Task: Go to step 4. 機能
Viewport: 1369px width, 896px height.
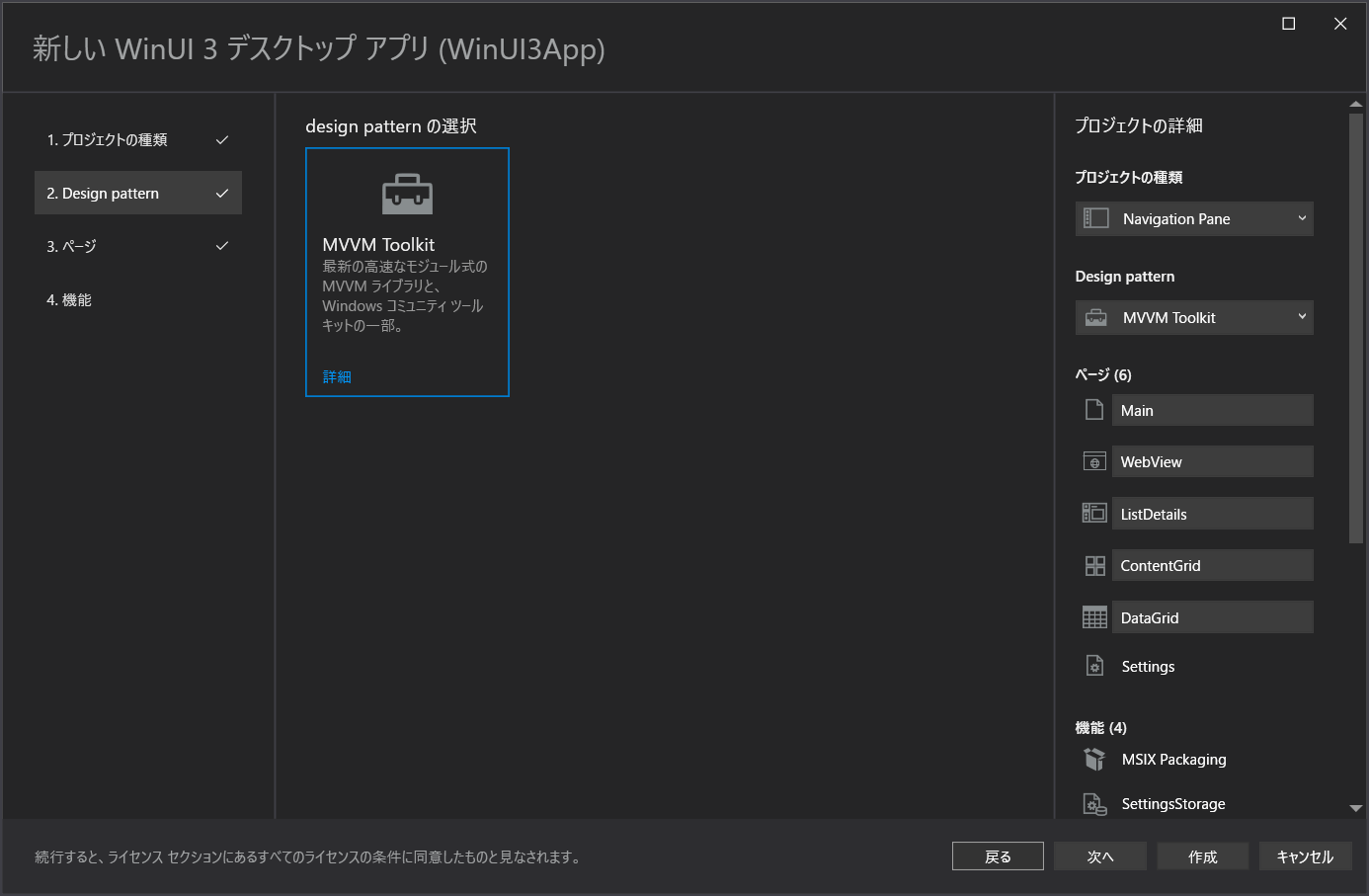Action: coord(138,299)
